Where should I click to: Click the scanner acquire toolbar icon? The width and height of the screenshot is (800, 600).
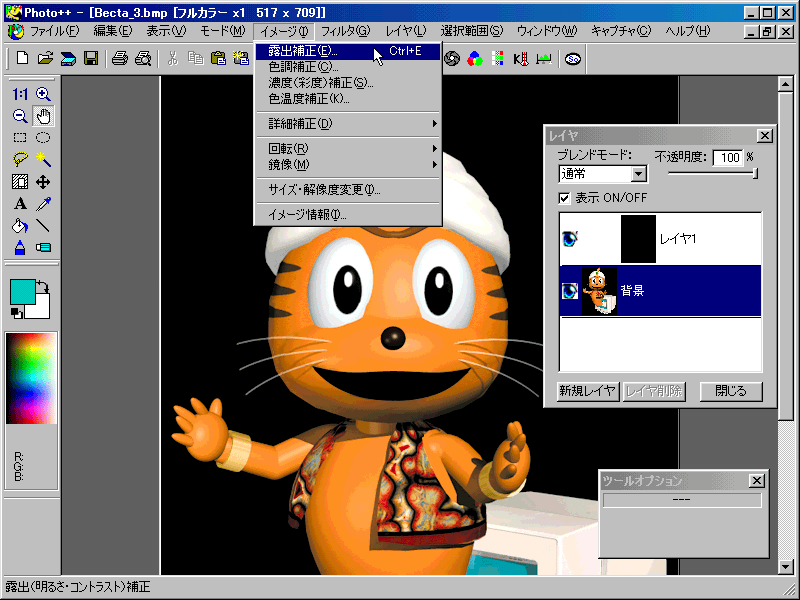click(x=68, y=59)
